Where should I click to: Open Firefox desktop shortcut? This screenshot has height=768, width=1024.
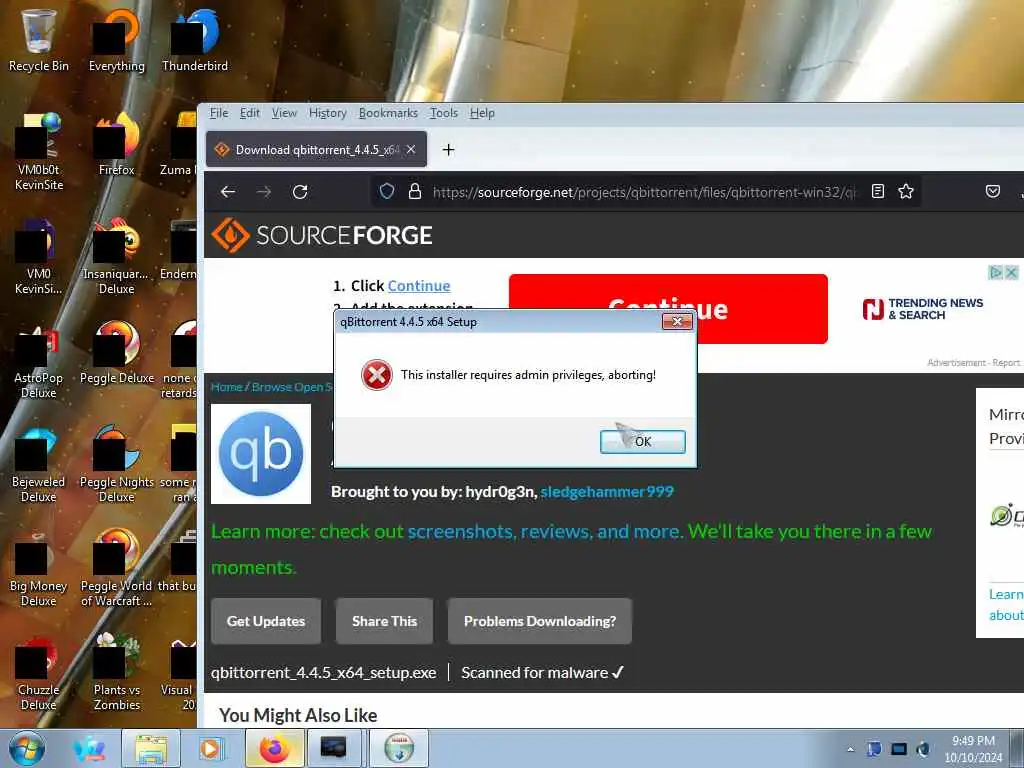117,144
